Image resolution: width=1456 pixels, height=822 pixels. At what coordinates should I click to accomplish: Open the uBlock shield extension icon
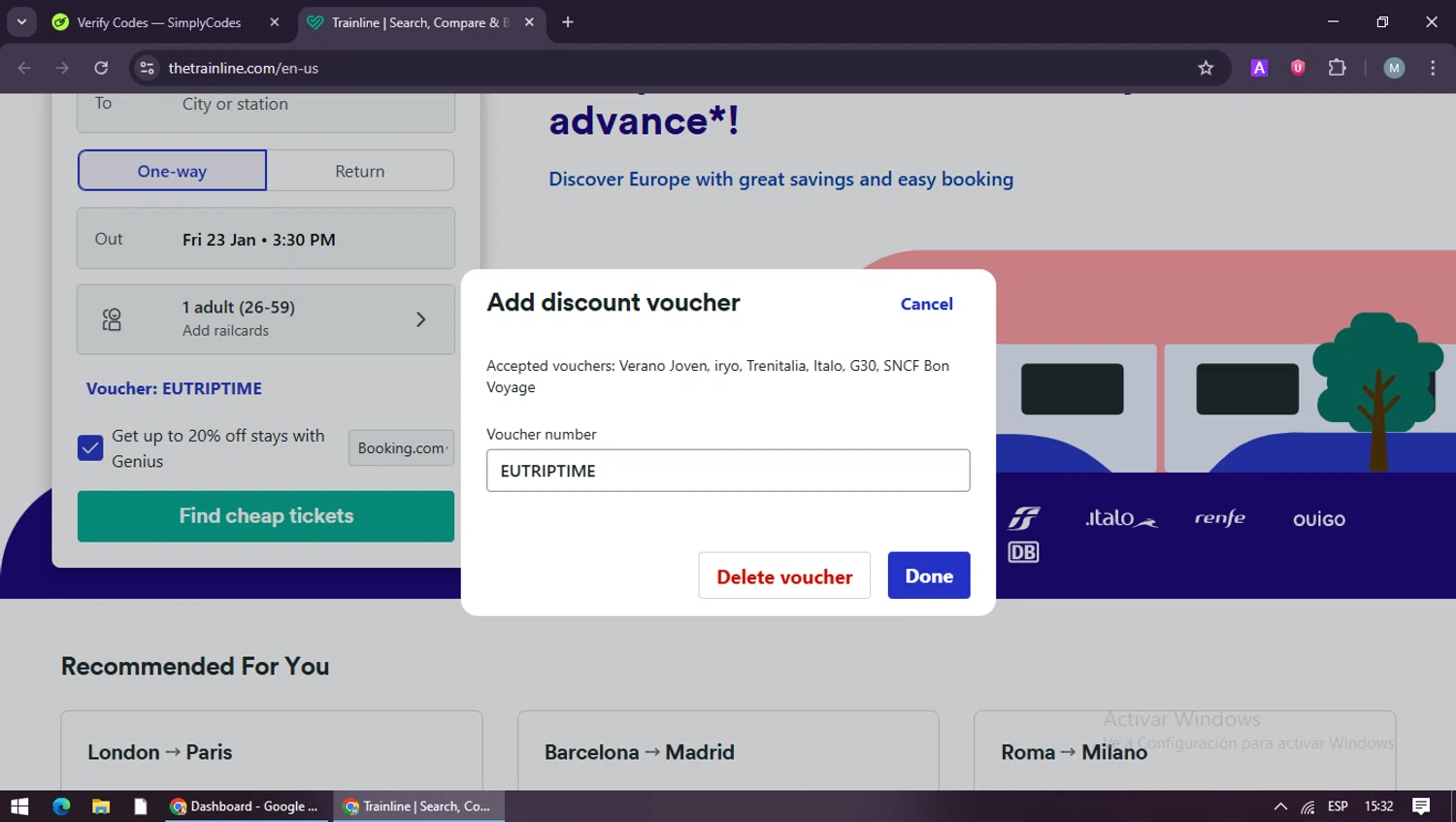pos(1298,68)
